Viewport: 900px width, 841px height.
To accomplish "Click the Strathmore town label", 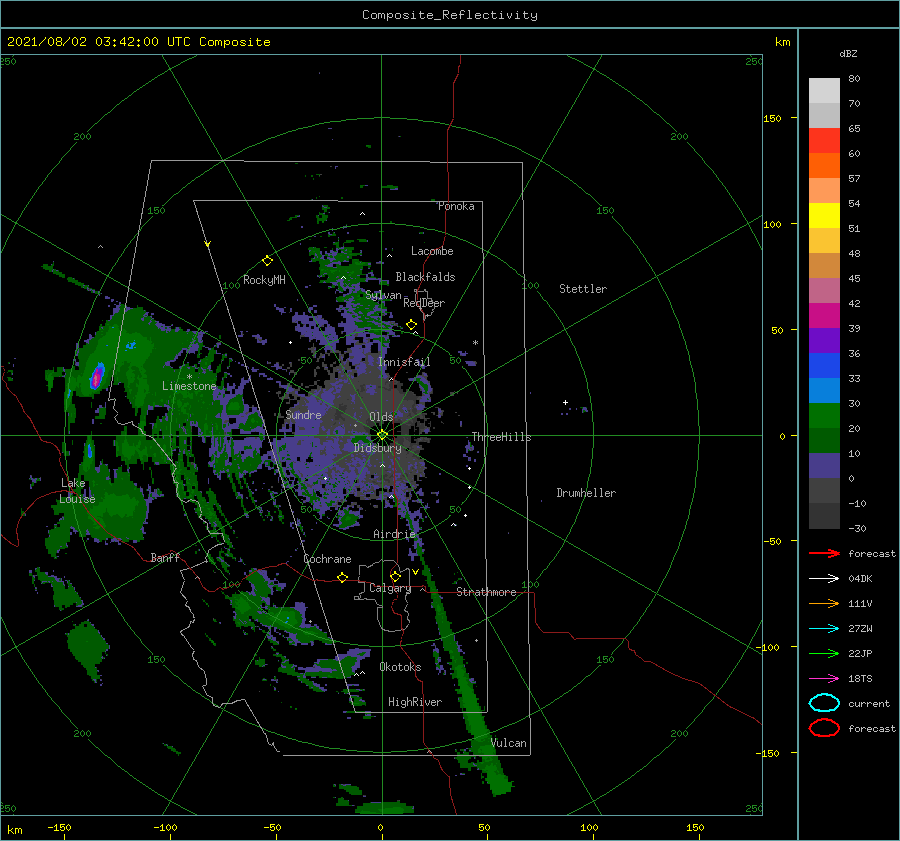I will pos(486,592).
